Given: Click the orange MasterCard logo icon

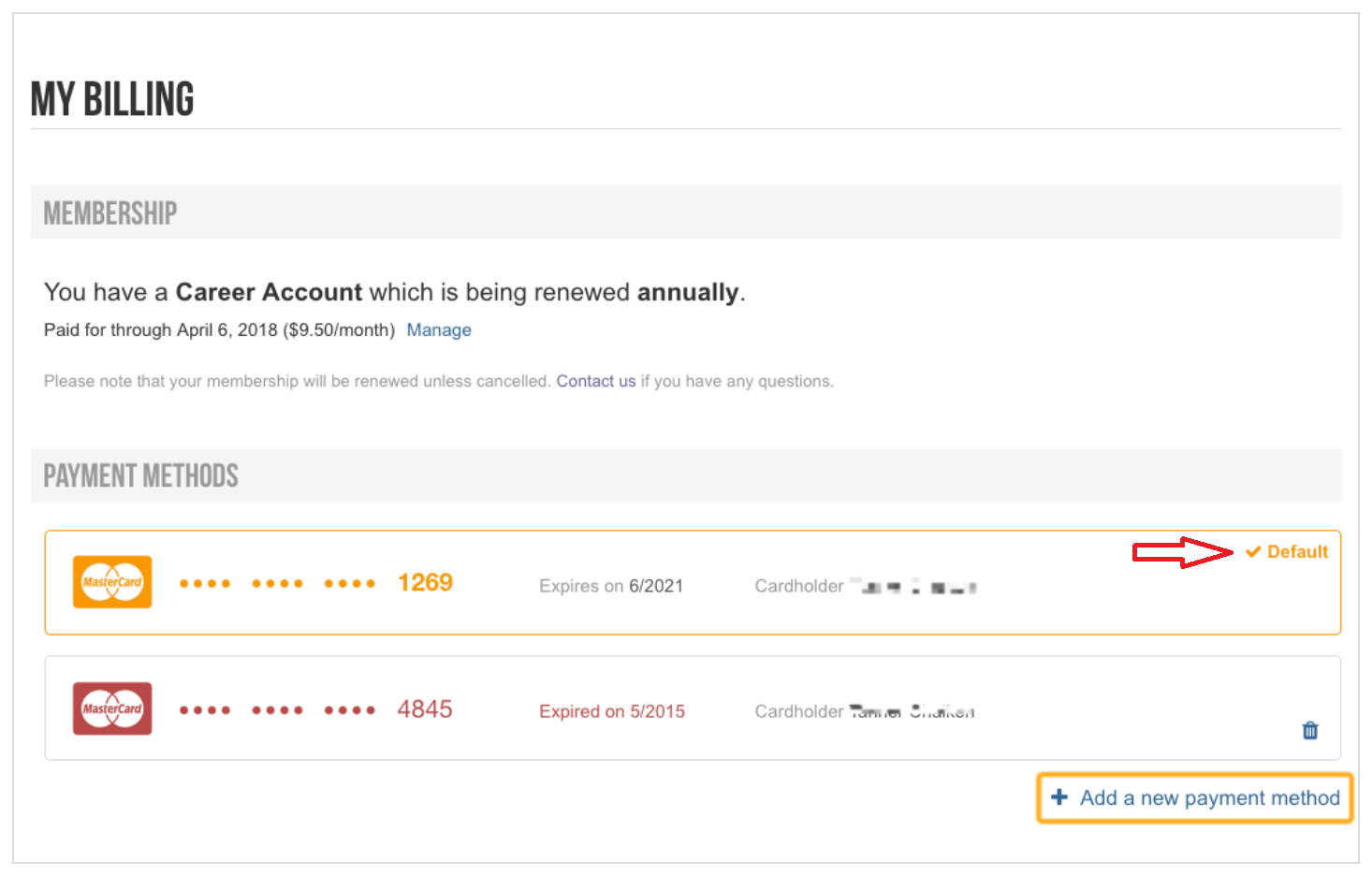Looking at the screenshot, I should pyautogui.click(x=112, y=582).
